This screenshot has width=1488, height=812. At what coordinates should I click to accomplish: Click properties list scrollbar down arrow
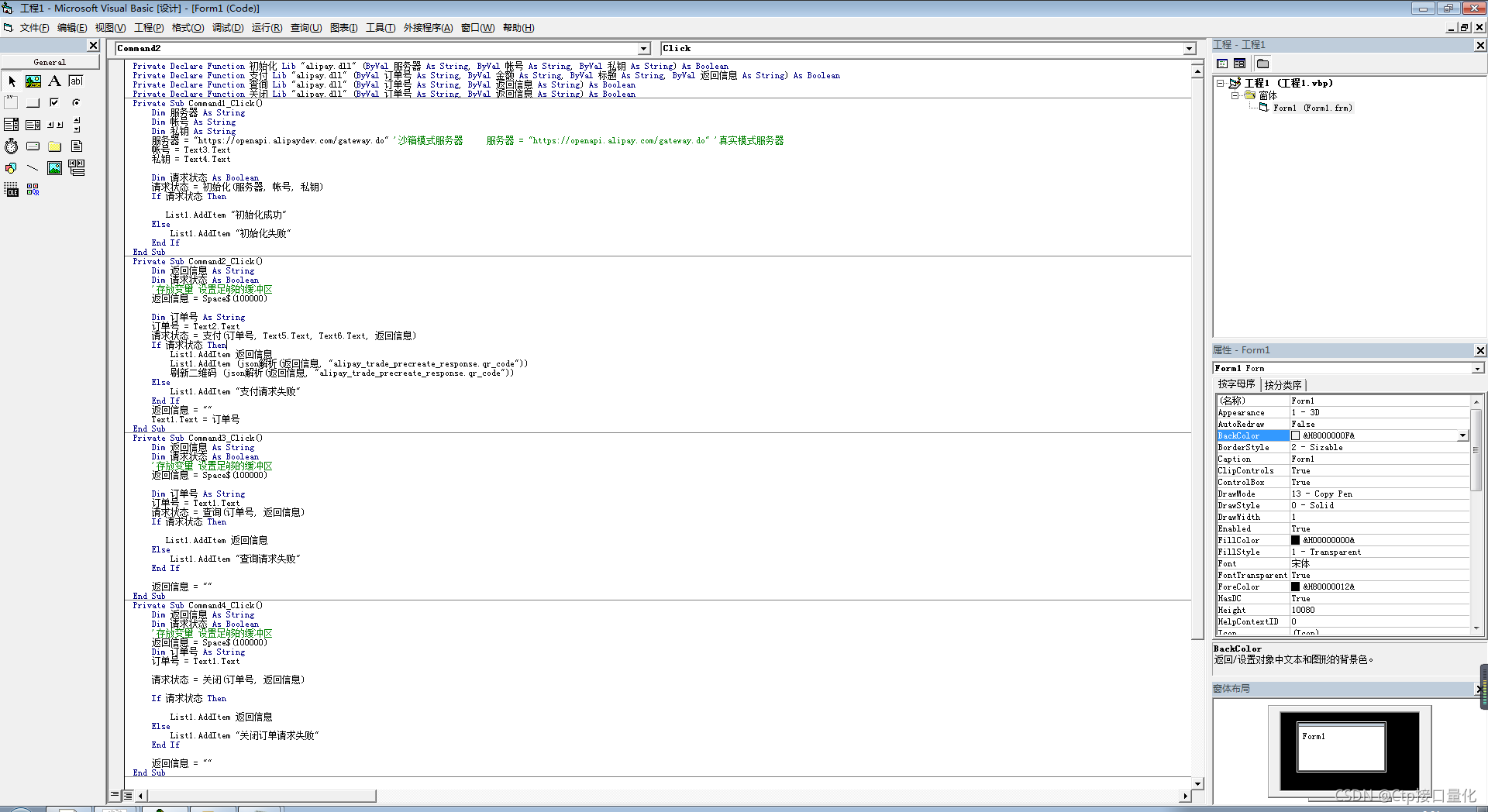pyautogui.click(x=1476, y=628)
